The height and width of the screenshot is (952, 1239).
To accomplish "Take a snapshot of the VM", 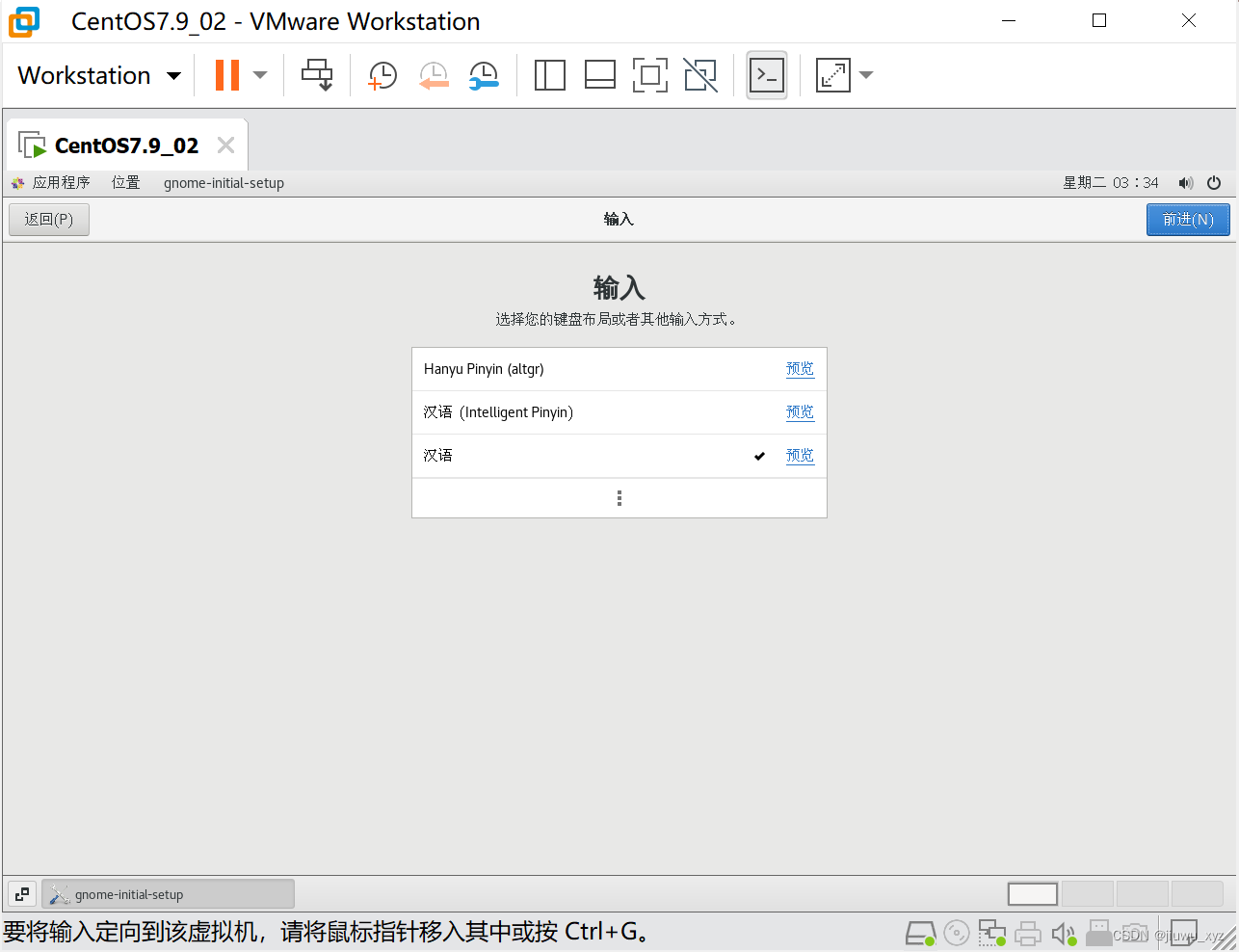I will pos(382,75).
